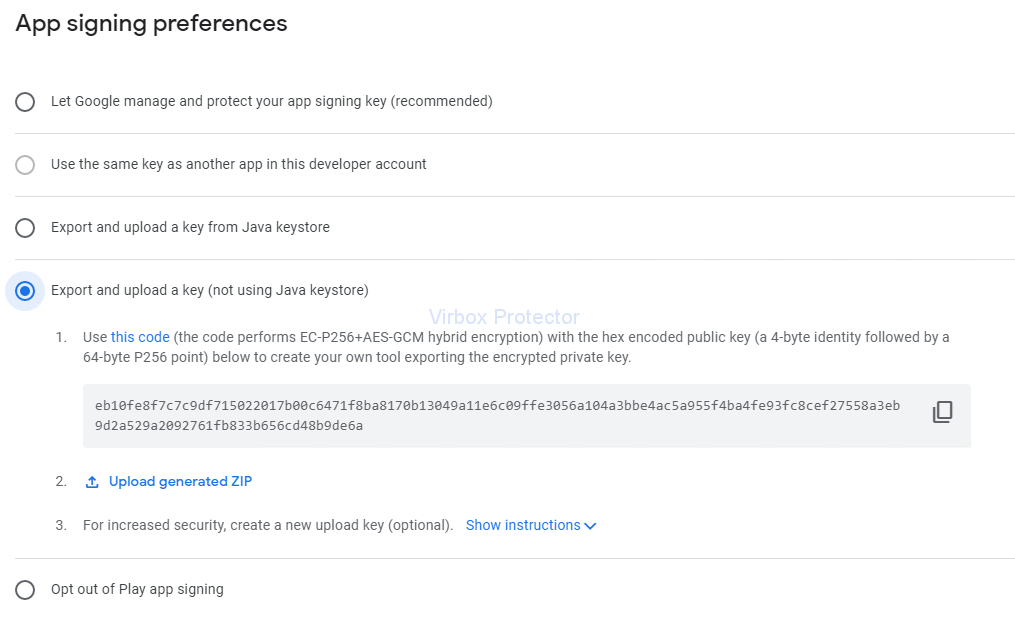Copy the hex encoded public key
1015x641 pixels.
tap(942, 412)
